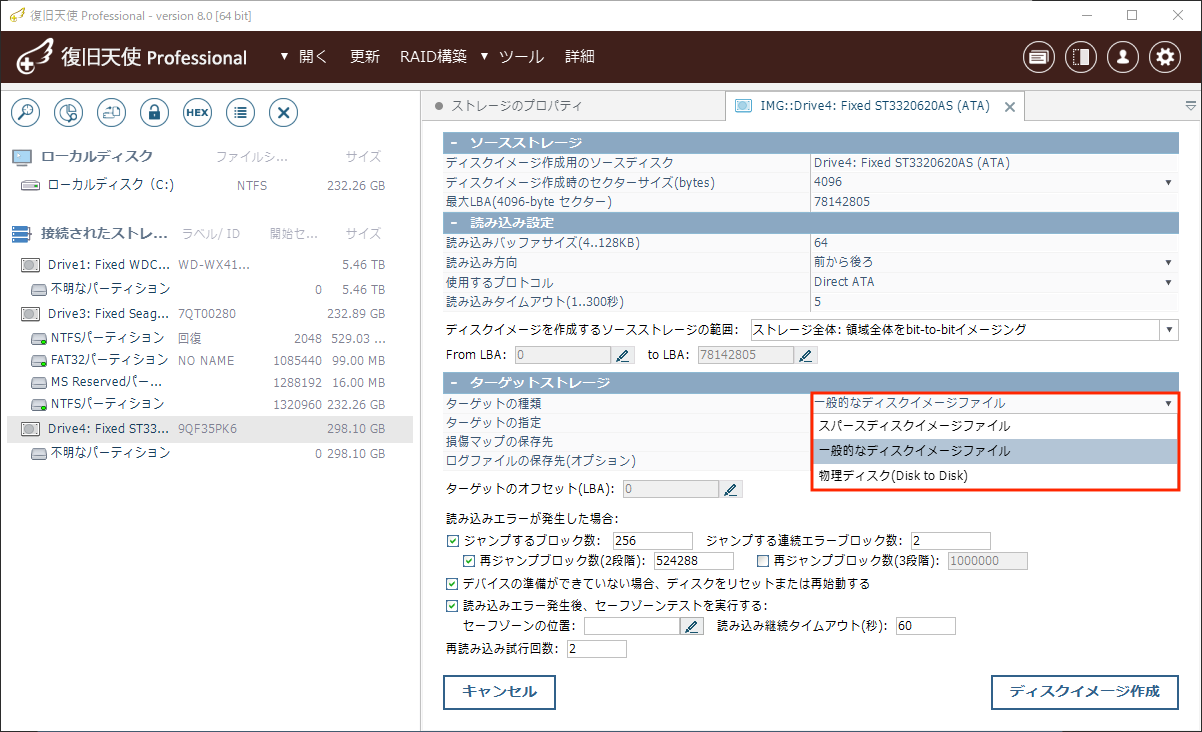This screenshot has width=1202, height=732.
Task: Toggle the safe zone test after error checkbox
Action: point(454,606)
